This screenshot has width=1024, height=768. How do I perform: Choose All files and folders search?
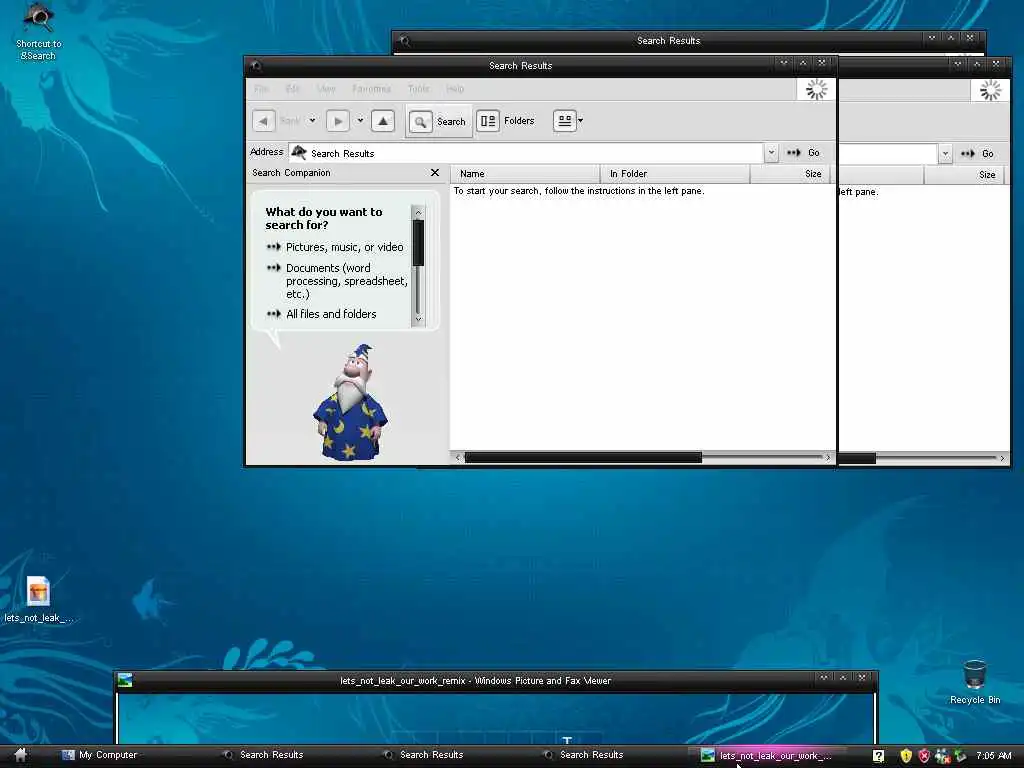331,314
